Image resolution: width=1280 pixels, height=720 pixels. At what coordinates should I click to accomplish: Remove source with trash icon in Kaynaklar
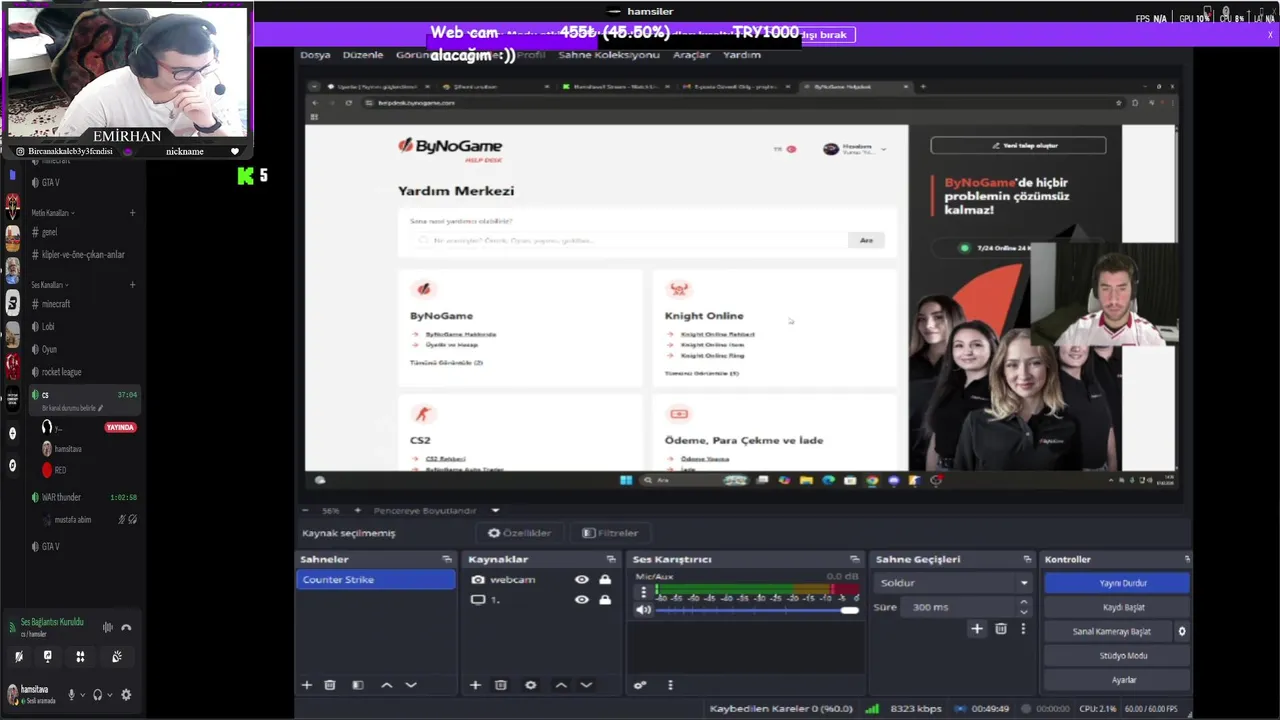click(x=501, y=685)
